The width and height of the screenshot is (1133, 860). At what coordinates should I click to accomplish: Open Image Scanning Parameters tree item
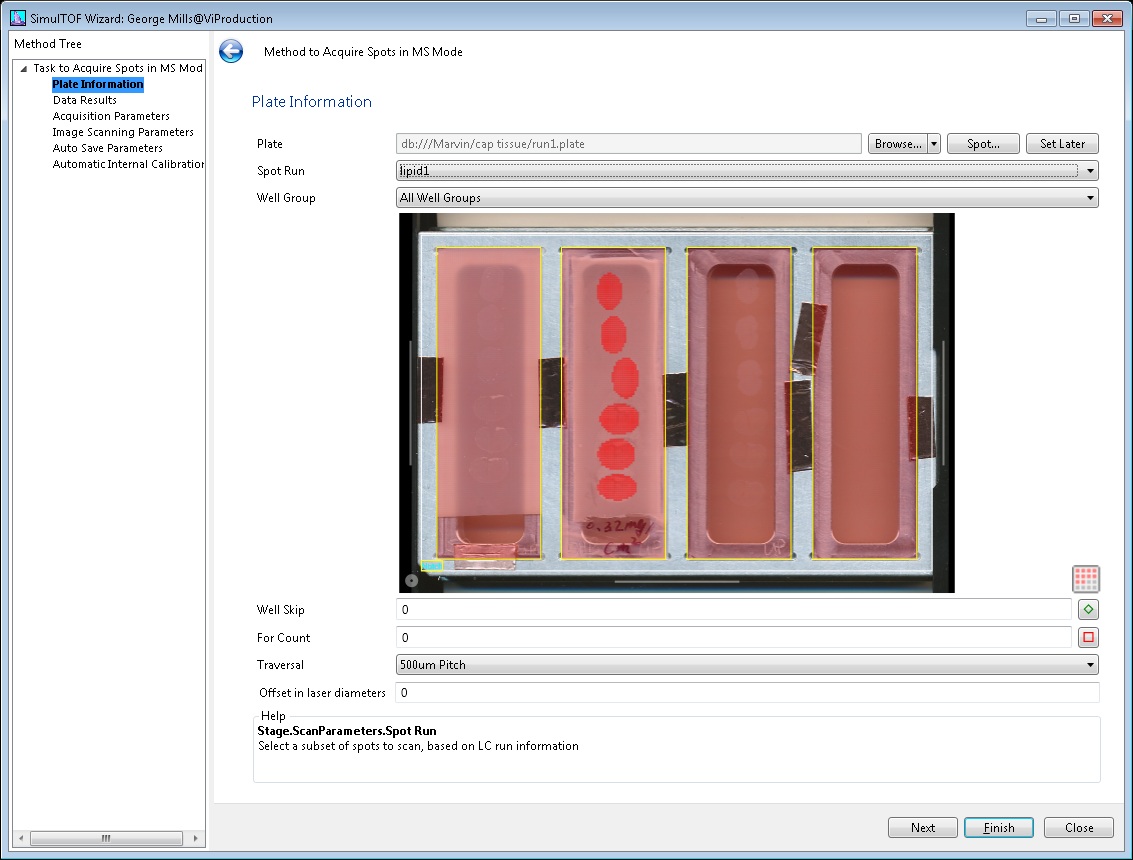pyautogui.click(x=123, y=132)
